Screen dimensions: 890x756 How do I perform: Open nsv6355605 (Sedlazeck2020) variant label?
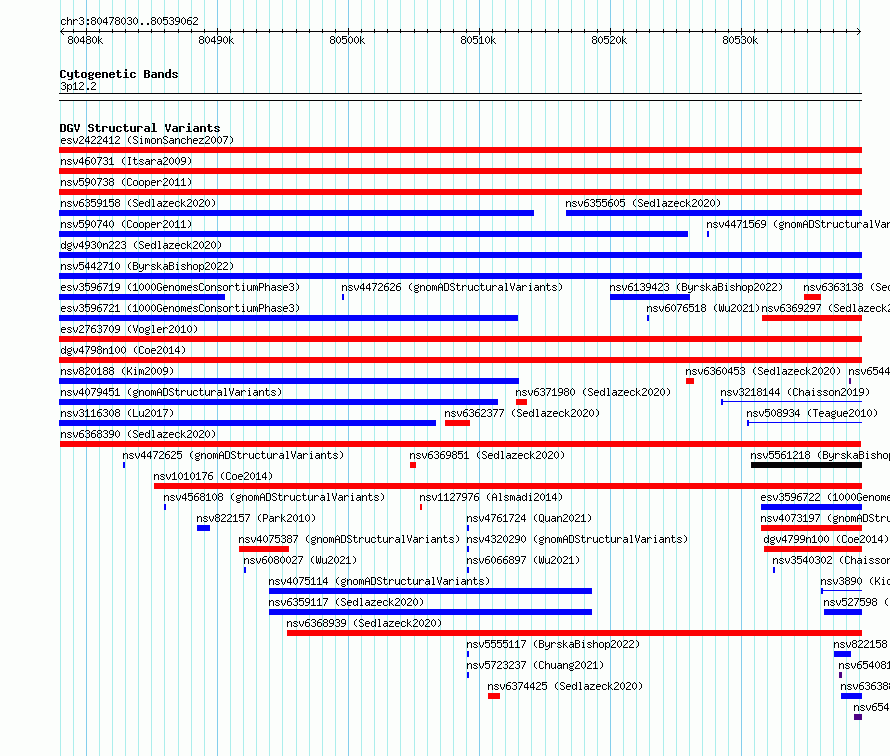(643, 203)
